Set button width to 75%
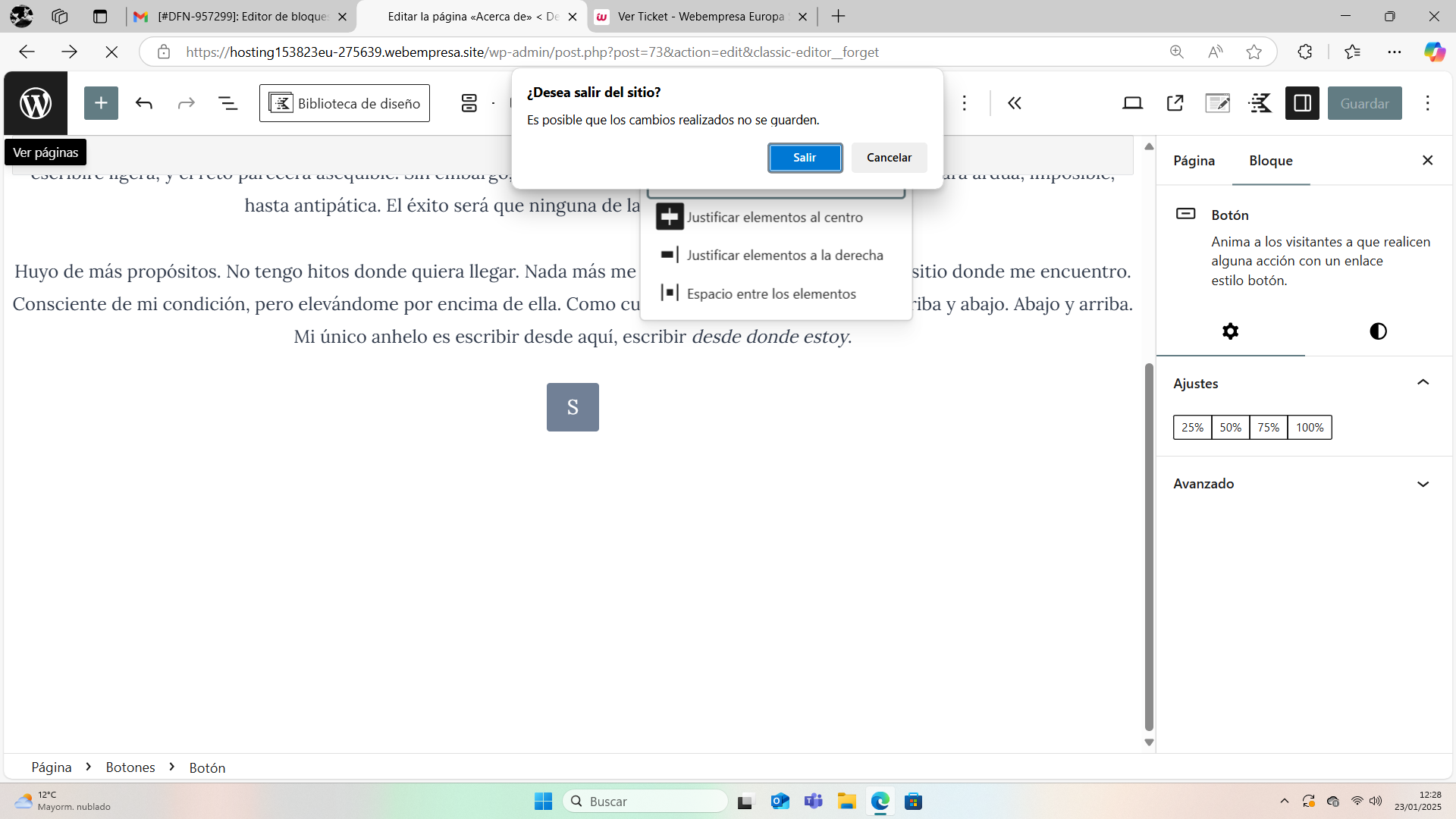 1268,428
